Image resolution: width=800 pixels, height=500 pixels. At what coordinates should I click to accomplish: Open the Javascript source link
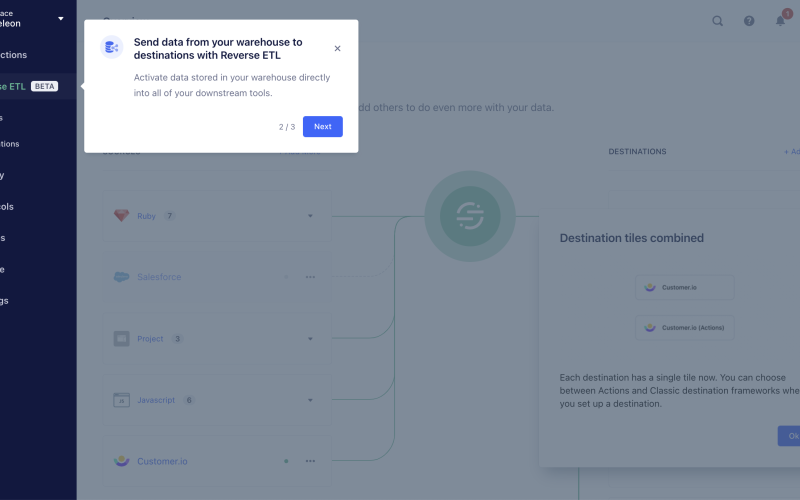pyautogui.click(x=155, y=400)
